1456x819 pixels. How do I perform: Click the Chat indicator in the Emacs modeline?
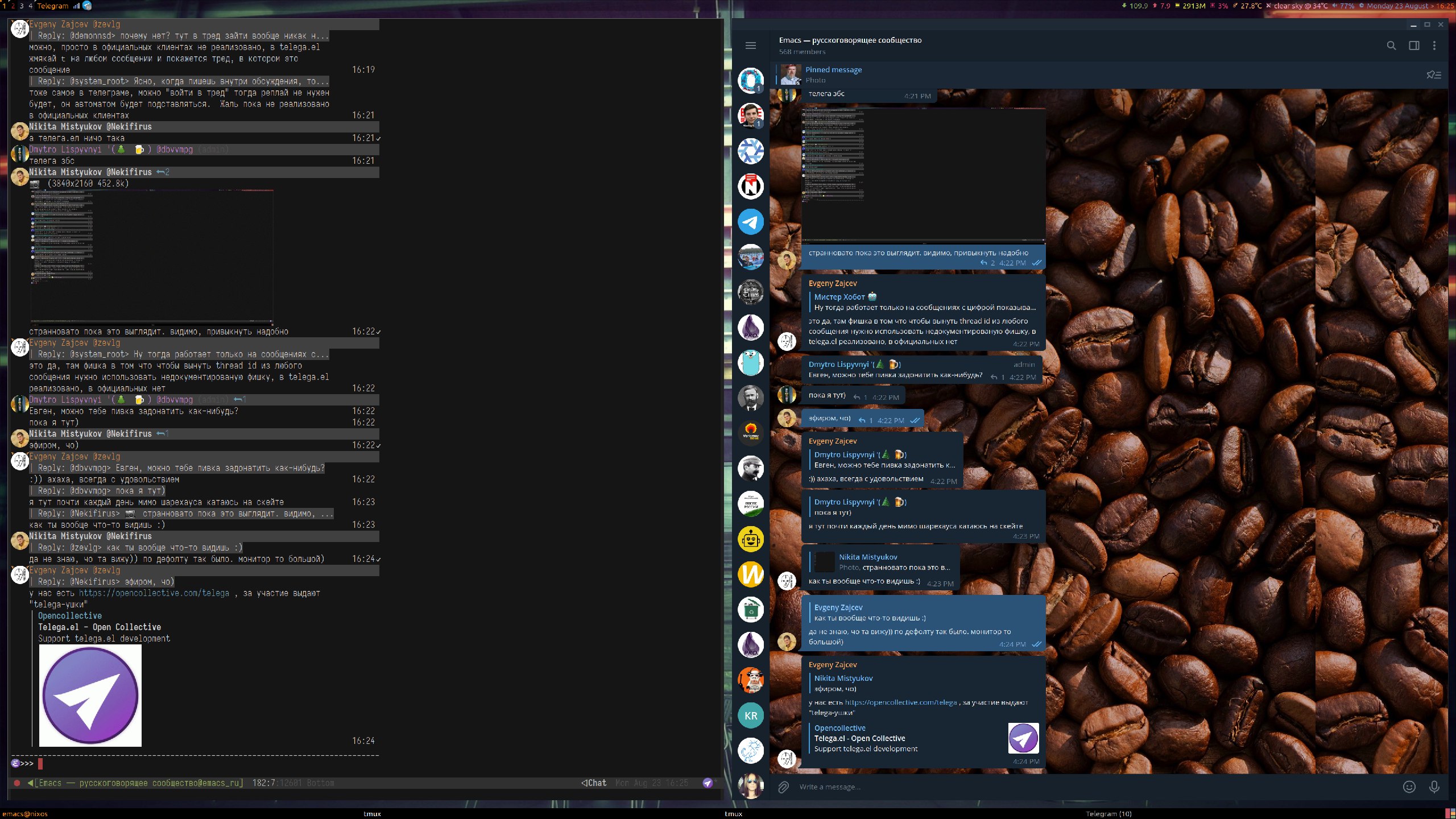click(594, 783)
